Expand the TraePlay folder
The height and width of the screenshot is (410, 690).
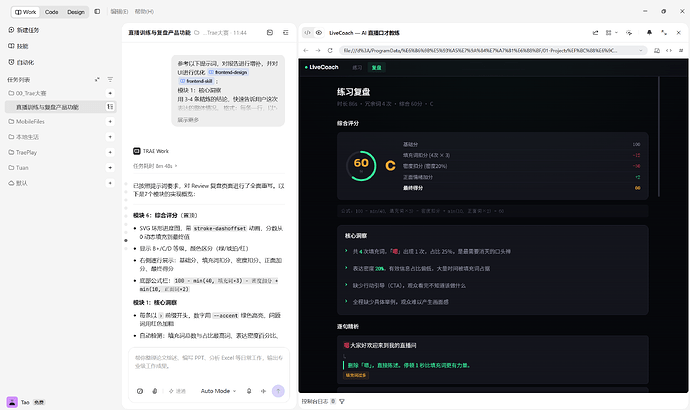[23, 152]
